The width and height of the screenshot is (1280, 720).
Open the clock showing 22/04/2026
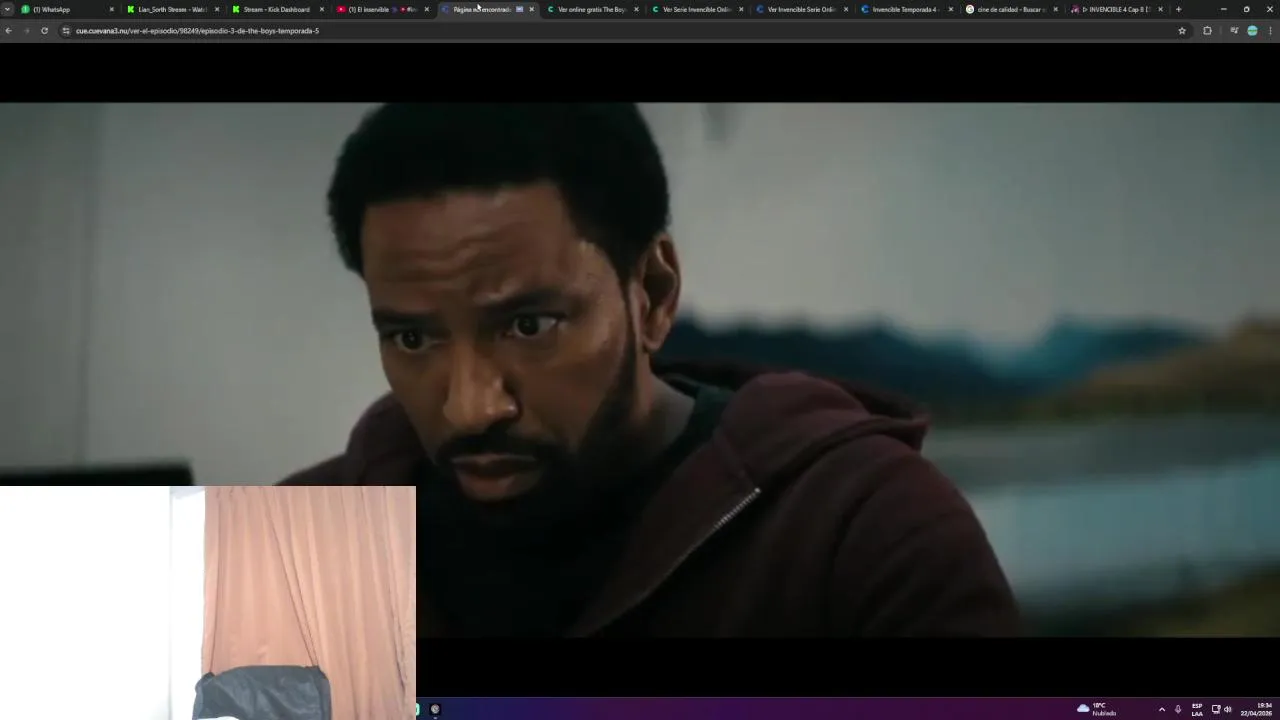1257,709
